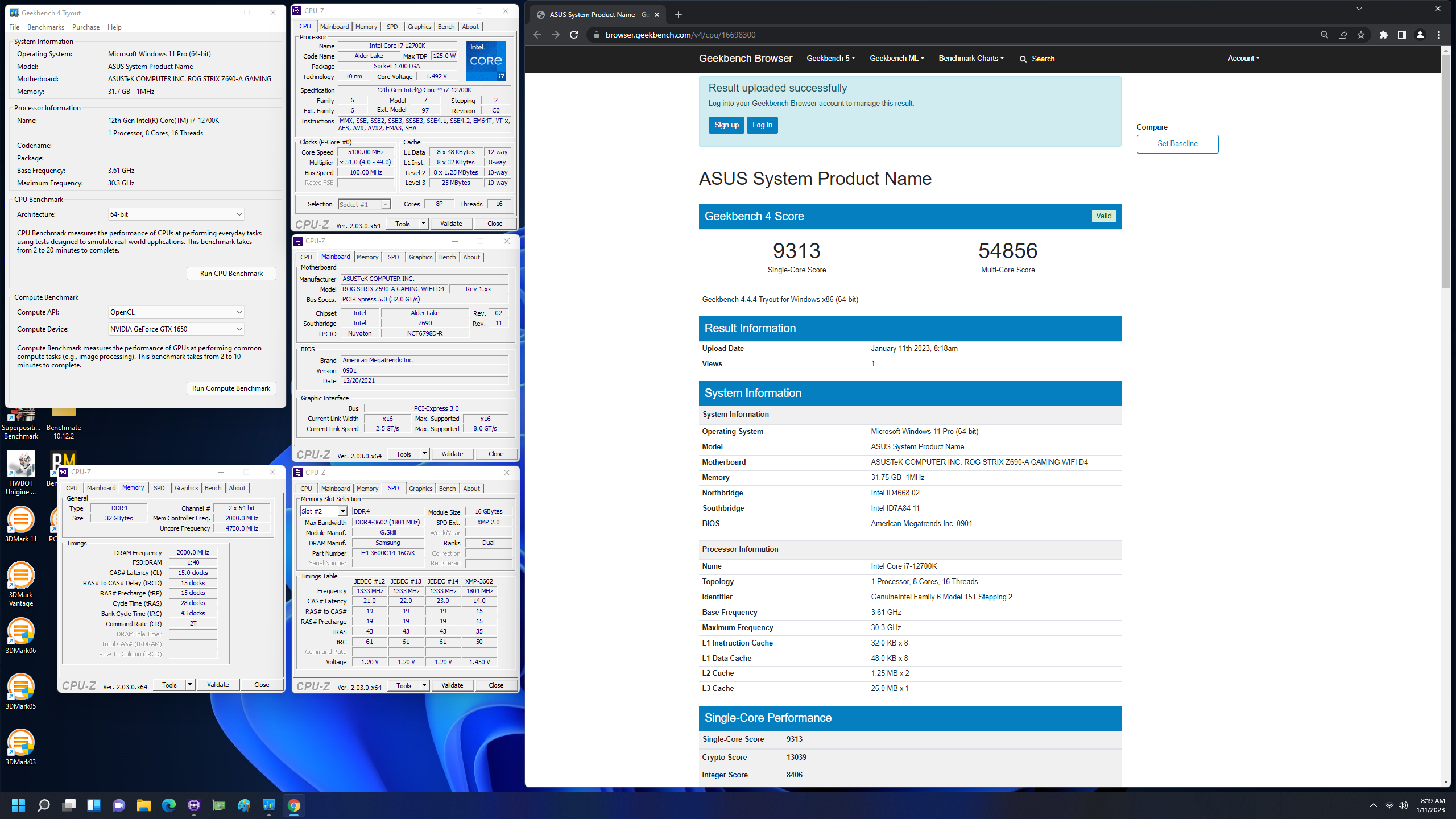Click Run Compute Benchmark

(x=231, y=388)
